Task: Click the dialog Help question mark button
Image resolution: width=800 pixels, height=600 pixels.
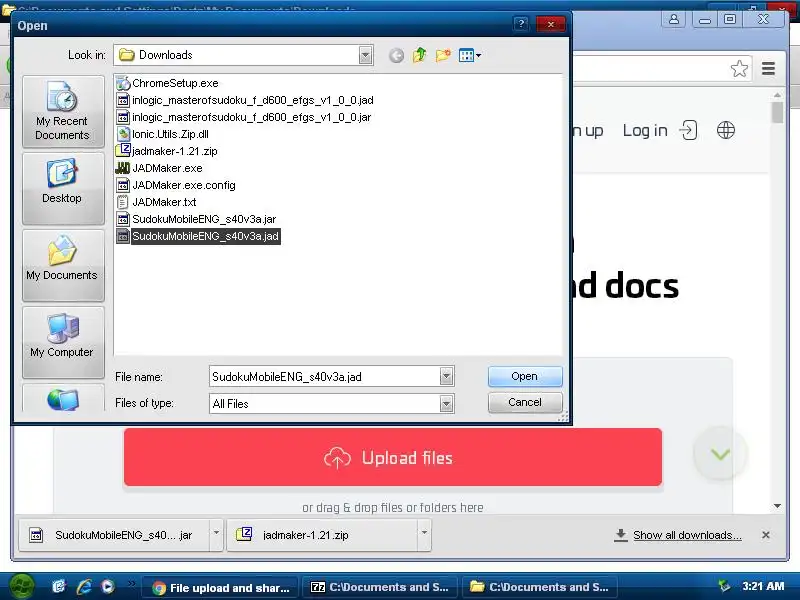Action: pos(521,23)
